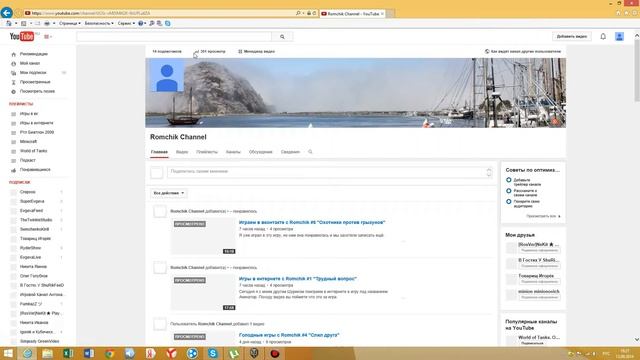Screen dimensions: 640x360
Task: Click the IE help question-mark icon
Action: (141, 24)
